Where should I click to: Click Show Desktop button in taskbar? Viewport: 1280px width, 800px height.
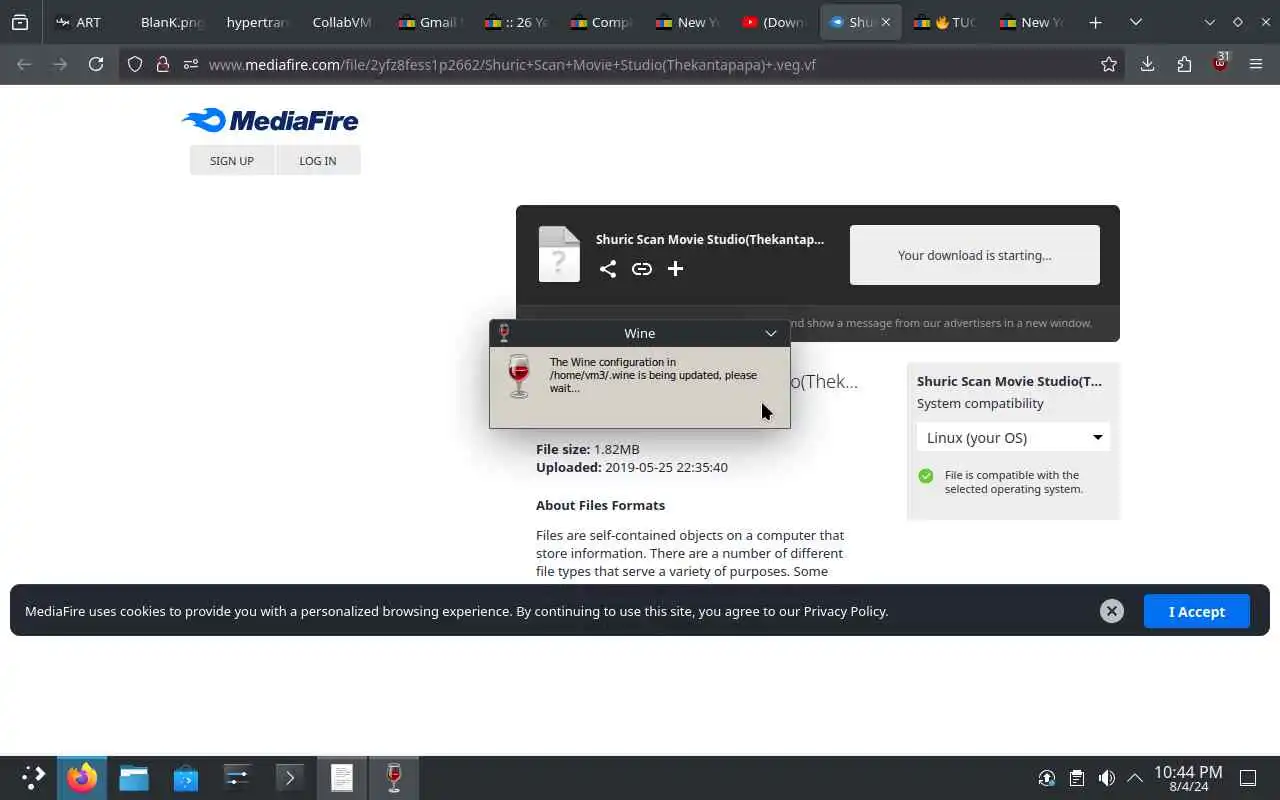click(x=1248, y=778)
